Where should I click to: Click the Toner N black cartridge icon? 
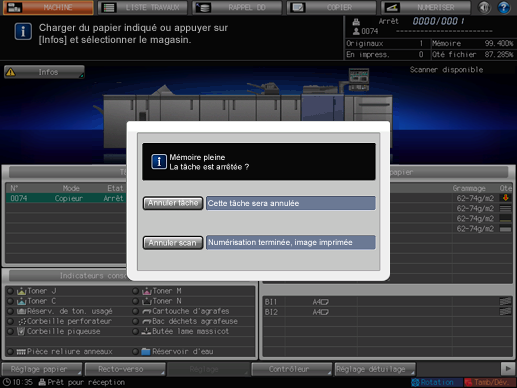click(147, 301)
